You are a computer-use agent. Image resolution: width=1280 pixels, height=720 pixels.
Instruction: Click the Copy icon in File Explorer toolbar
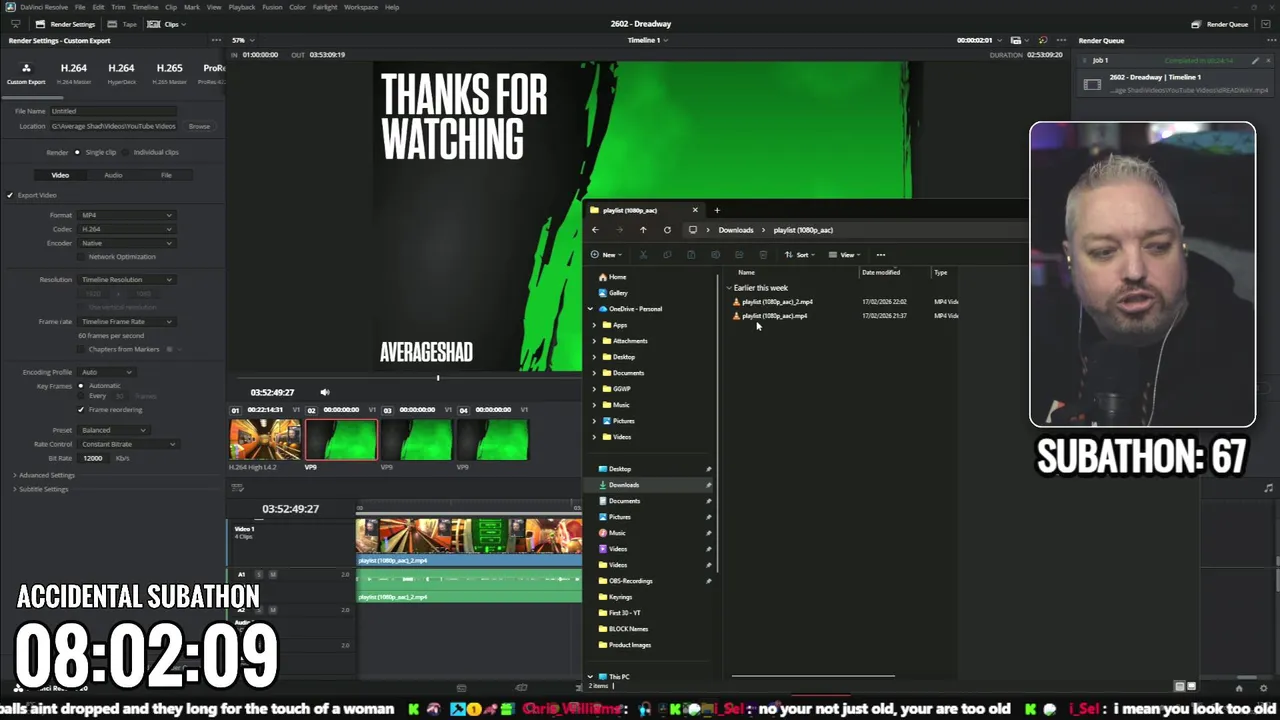click(667, 255)
